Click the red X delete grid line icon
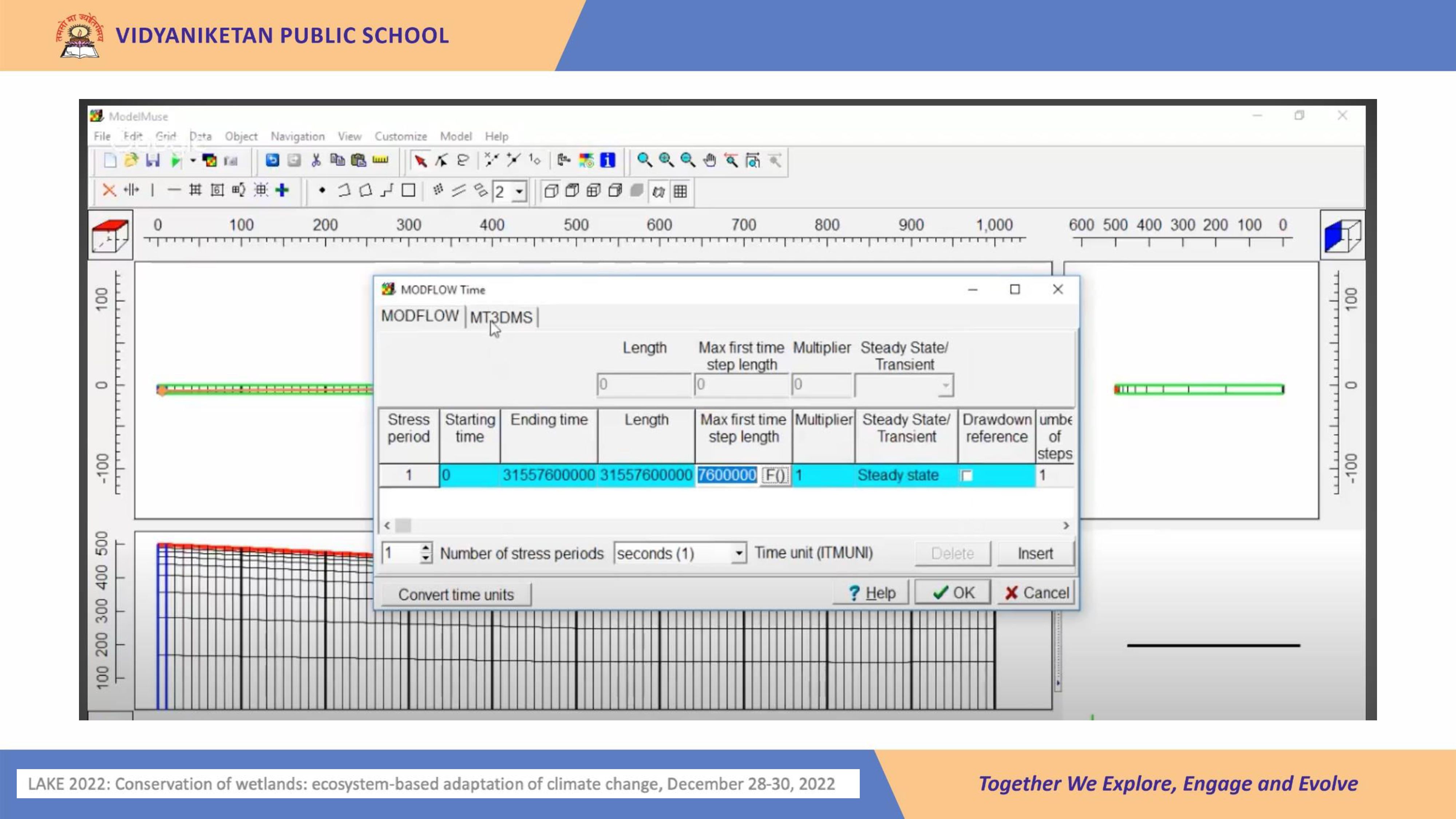This screenshot has height=819, width=1456. click(108, 190)
